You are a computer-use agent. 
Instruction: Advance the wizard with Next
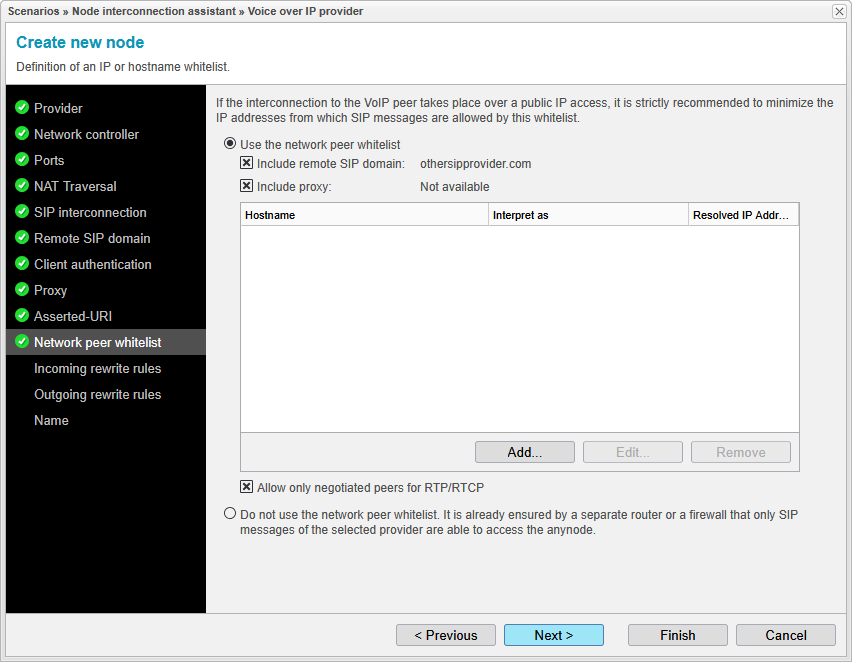pyautogui.click(x=553, y=635)
